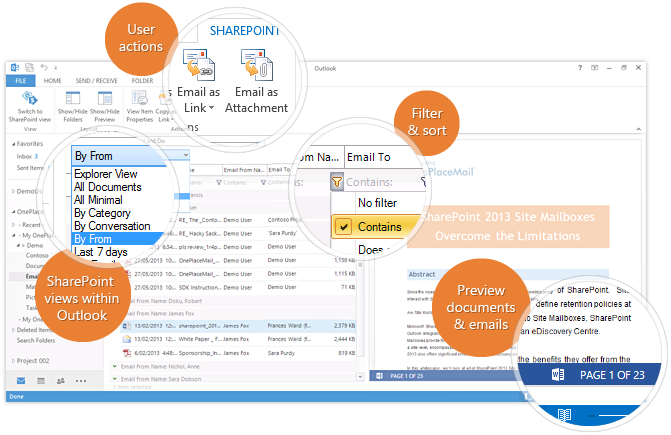
Task: Open the FILE tab
Action: click(x=21, y=80)
